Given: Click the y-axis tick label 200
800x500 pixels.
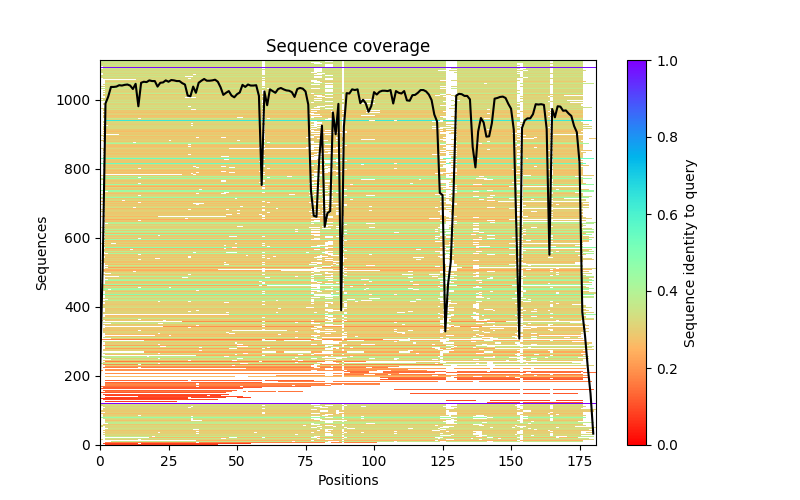Looking at the screenshot, I should (80, 376).
